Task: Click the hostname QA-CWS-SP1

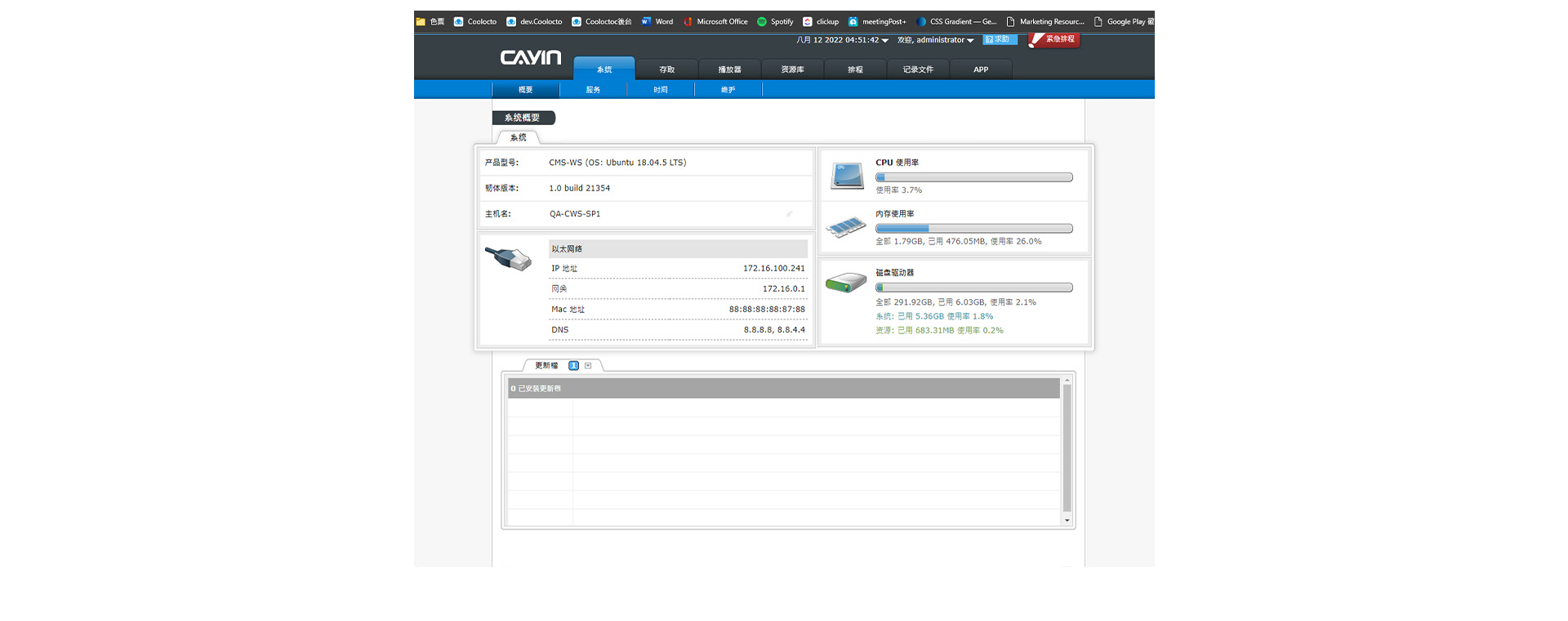Action: pos(574,214)
